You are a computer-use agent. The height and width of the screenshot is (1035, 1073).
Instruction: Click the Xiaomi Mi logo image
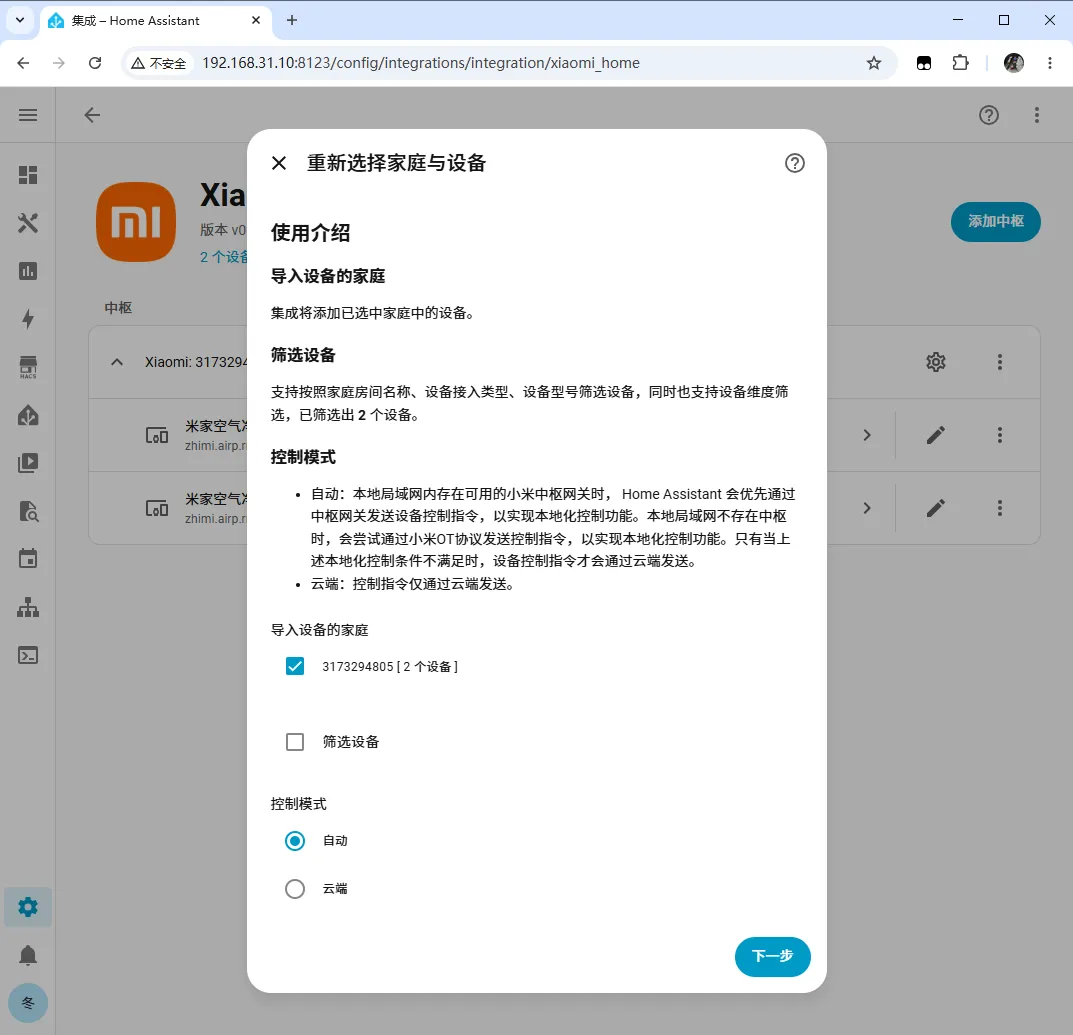click(x=136, y=222)
